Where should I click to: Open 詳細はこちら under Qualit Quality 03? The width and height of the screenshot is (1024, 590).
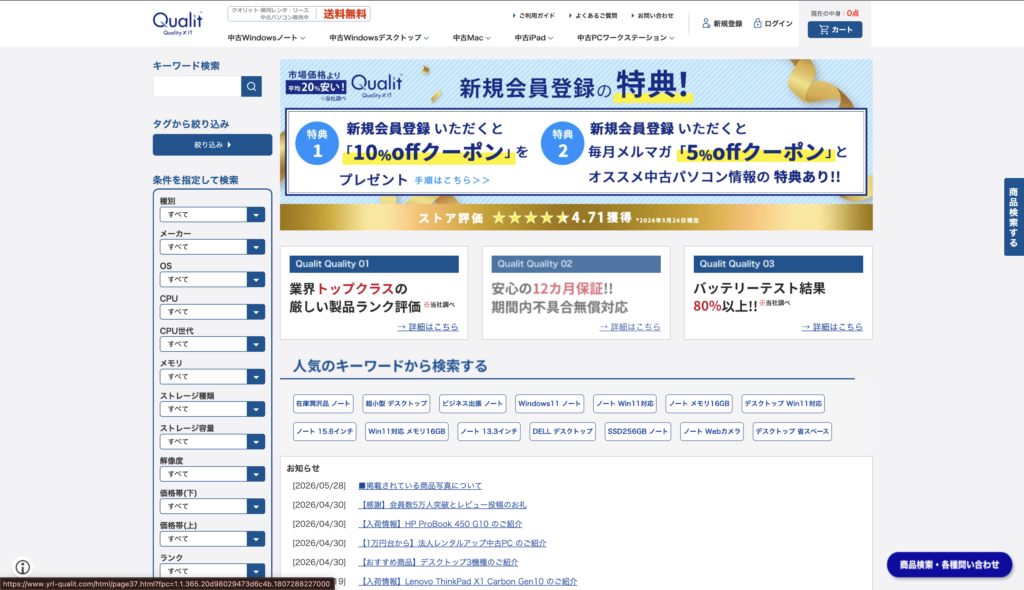[832, 327]
